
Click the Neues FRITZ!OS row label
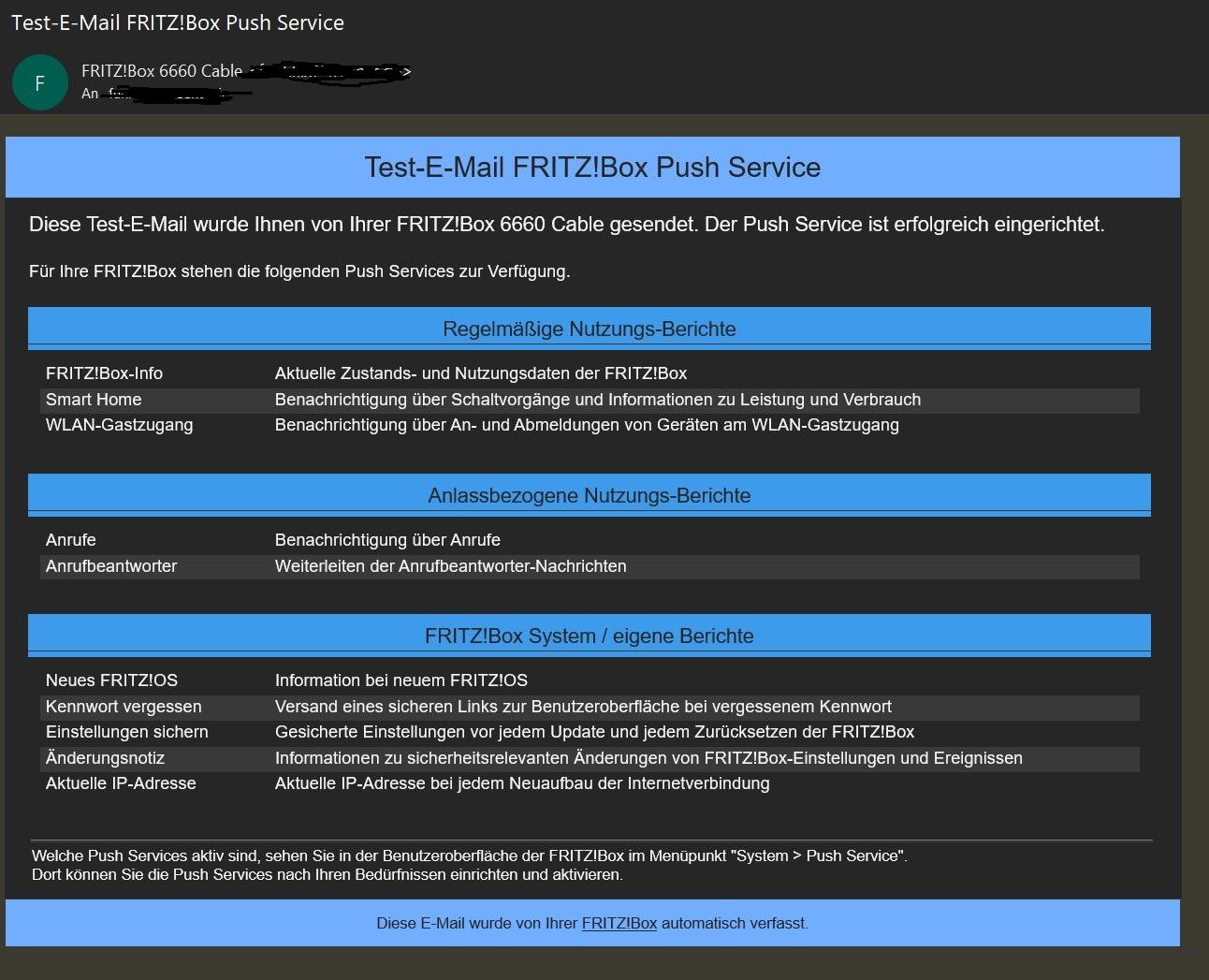[111, 680]
